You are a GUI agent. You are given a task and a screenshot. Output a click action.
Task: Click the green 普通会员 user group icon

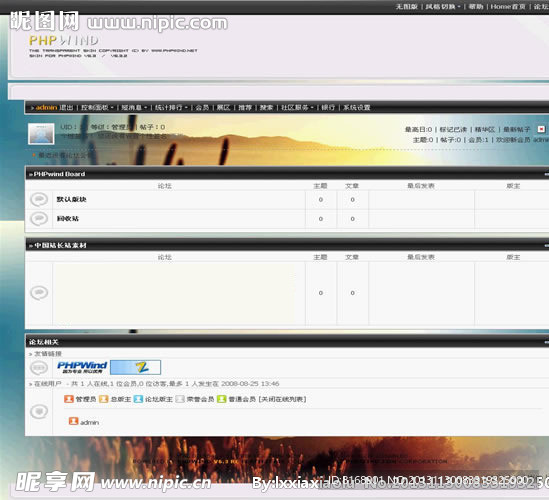pyautogui.click(x=221, y=399)
